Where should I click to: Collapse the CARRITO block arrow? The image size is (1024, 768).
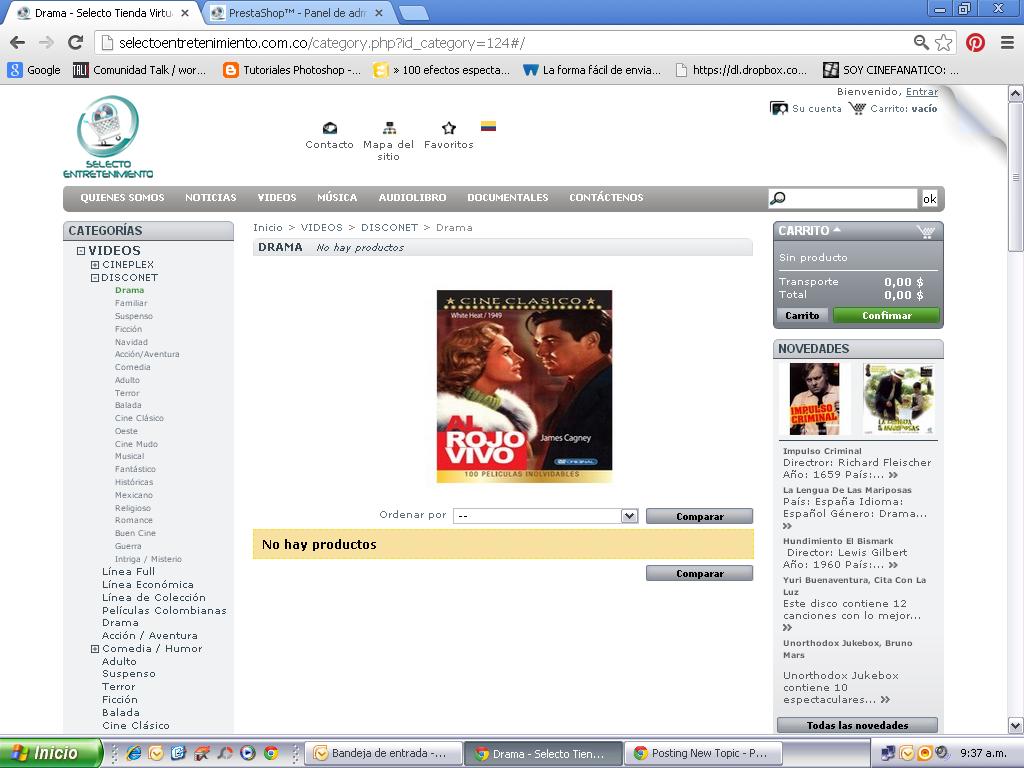point(837,230)
